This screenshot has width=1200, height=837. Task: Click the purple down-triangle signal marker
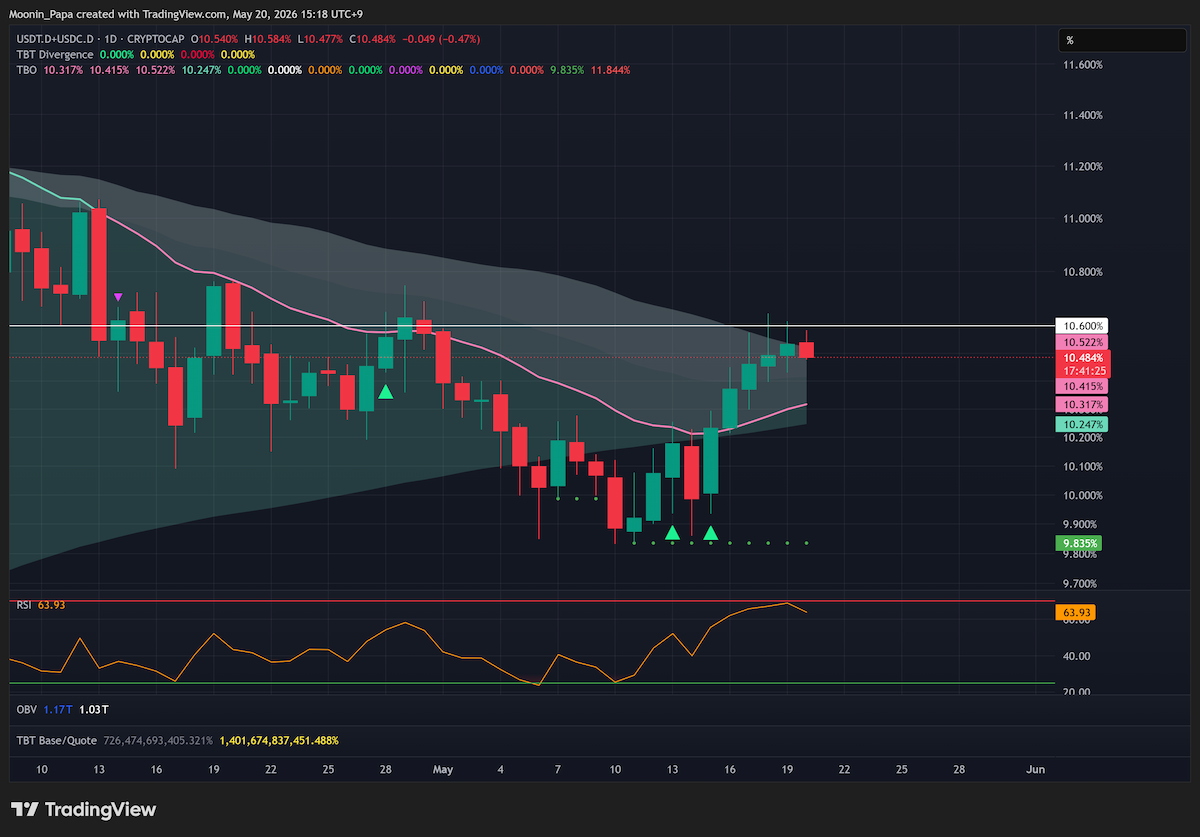pos(119,297)
